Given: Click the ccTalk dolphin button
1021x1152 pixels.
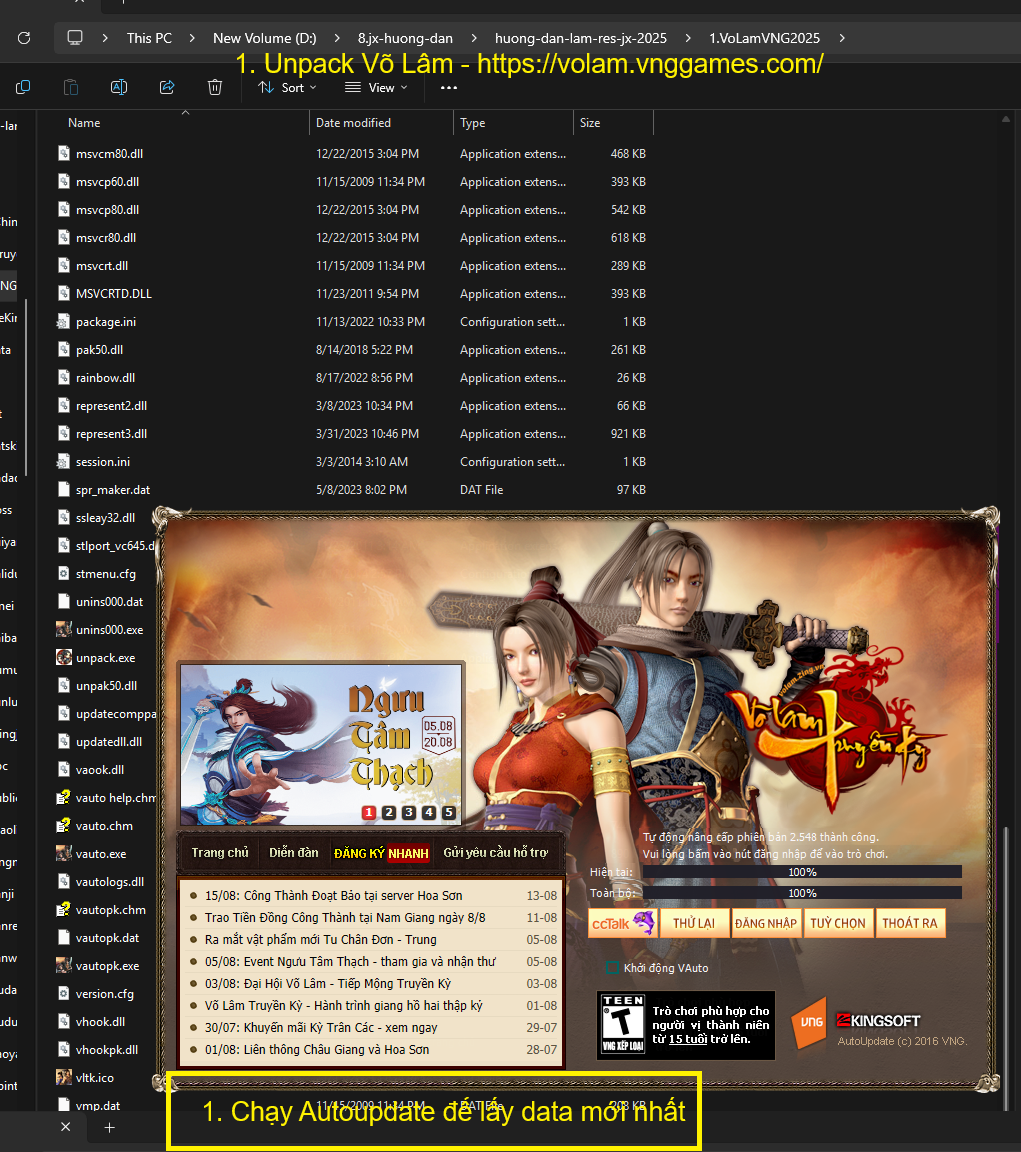Looking at the screenshot, I should point(622,923).
